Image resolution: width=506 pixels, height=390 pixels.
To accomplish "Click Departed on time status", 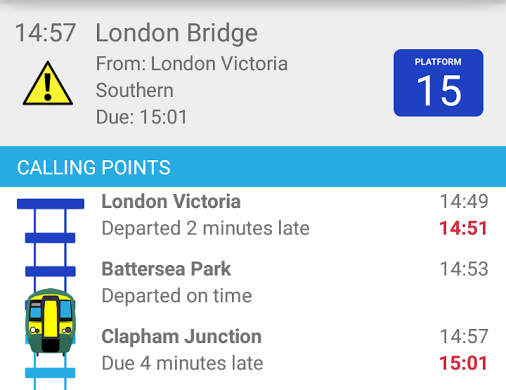I will coord(177,296).
